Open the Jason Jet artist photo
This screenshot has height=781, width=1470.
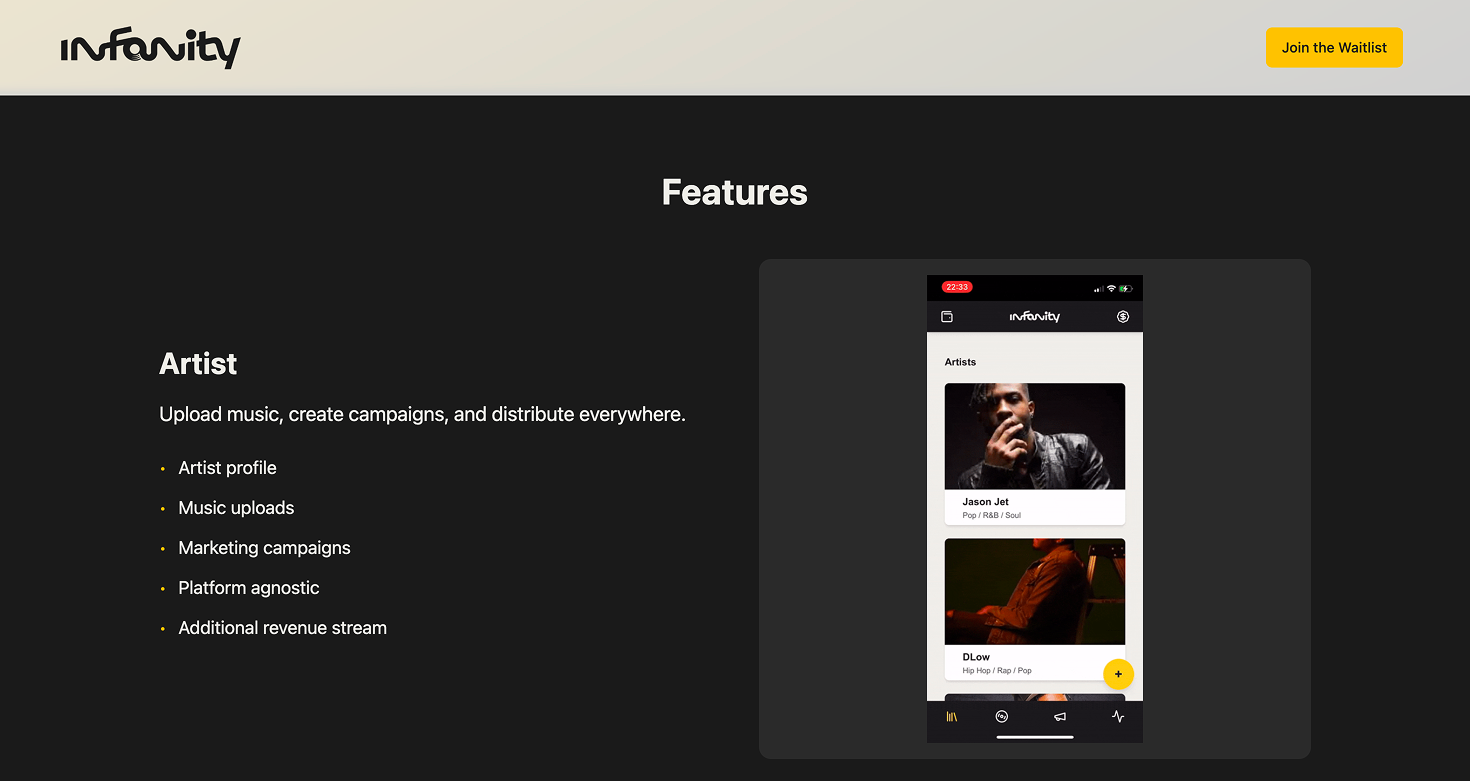click(x=1035, y=436)
